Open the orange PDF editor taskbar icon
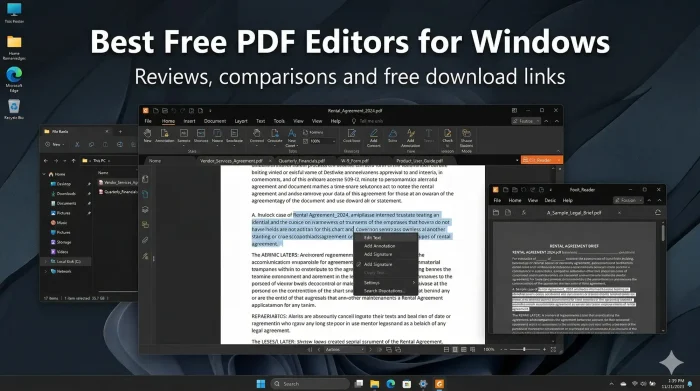Viewport: 700px width, 391px height. pos(439,384)
